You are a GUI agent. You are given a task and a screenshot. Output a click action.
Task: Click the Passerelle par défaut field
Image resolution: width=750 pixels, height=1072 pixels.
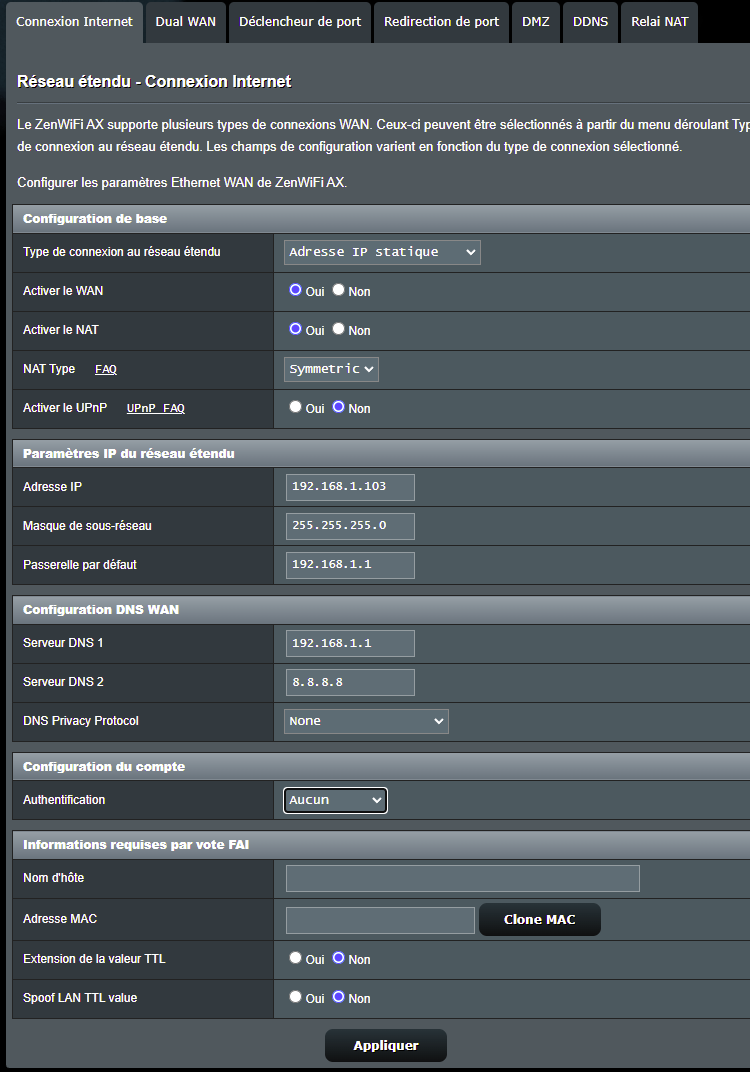pyautogui.click(x=350, y=565)
